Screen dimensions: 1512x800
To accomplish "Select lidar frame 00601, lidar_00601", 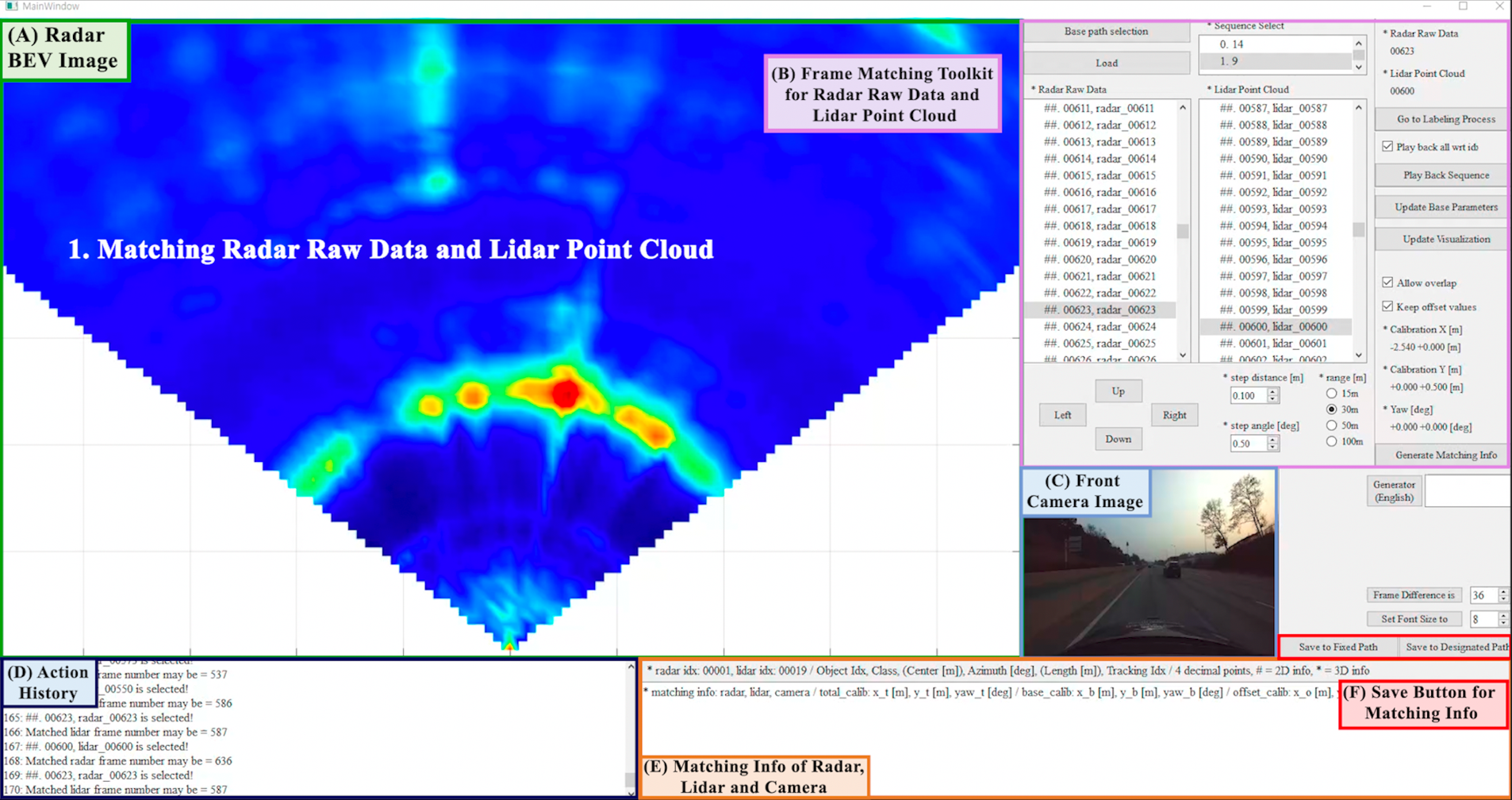I will point(1276,344).
